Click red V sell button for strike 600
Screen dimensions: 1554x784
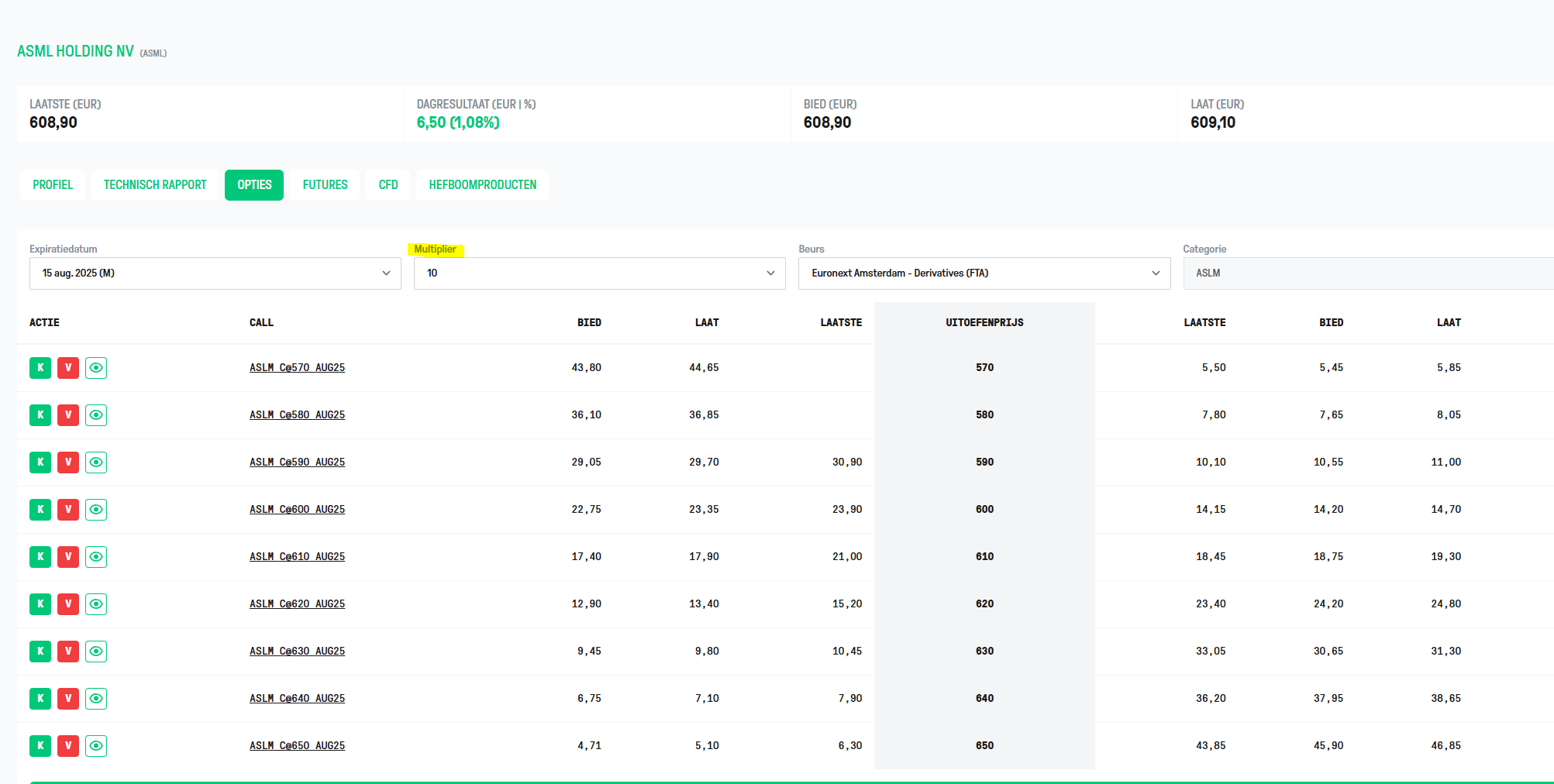pyautogui.click(x=68, y=510)
